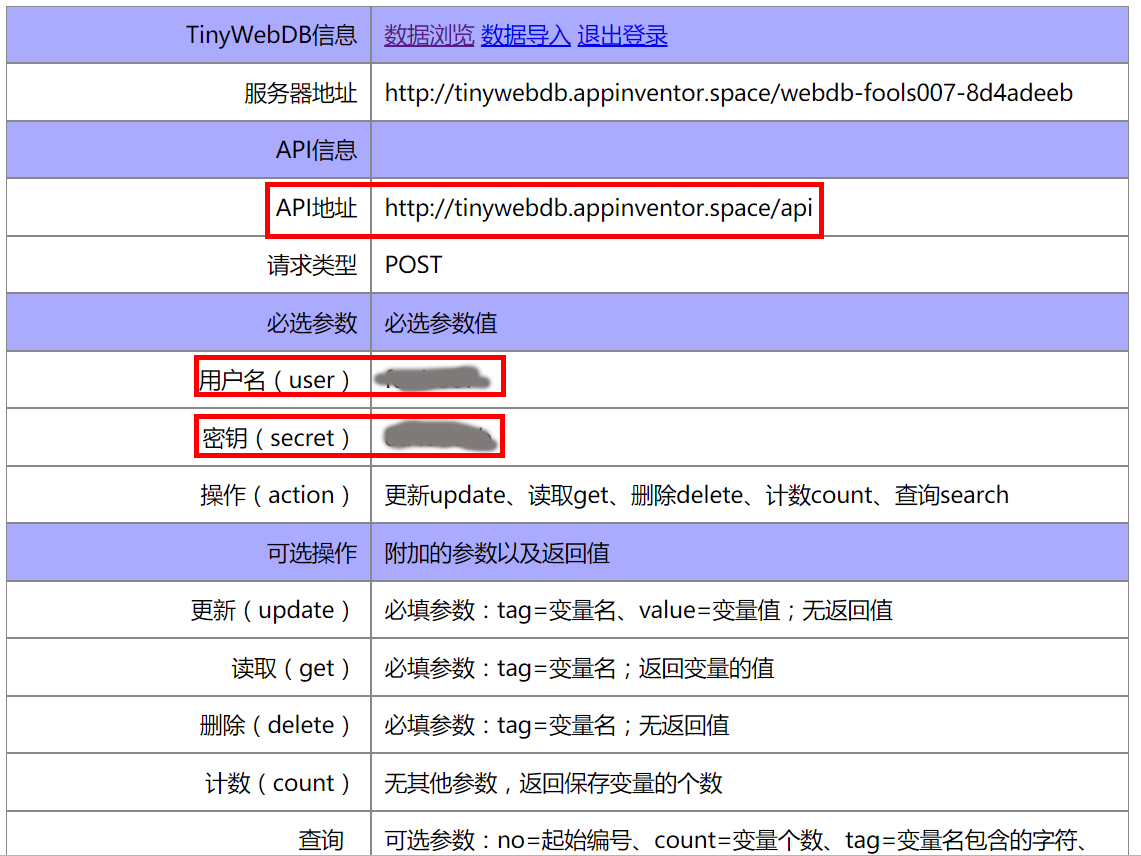1141x856 pixels.
Task: Click the 删除（delete）label
Action: (x=277, y=725)
